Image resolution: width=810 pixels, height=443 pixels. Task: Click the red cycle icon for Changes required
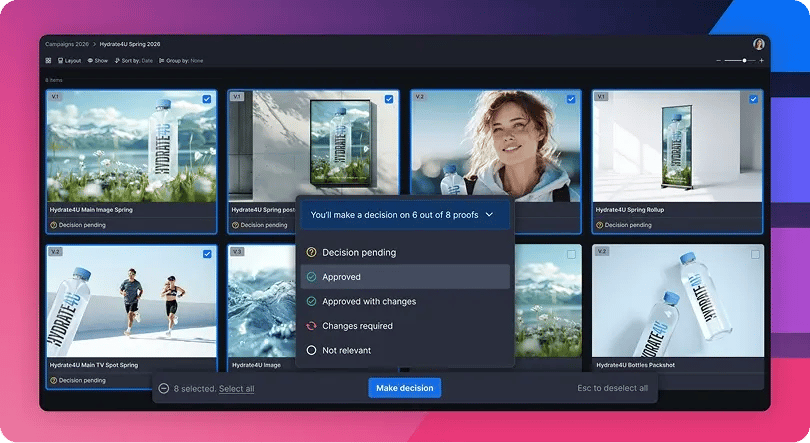(311, 326)
